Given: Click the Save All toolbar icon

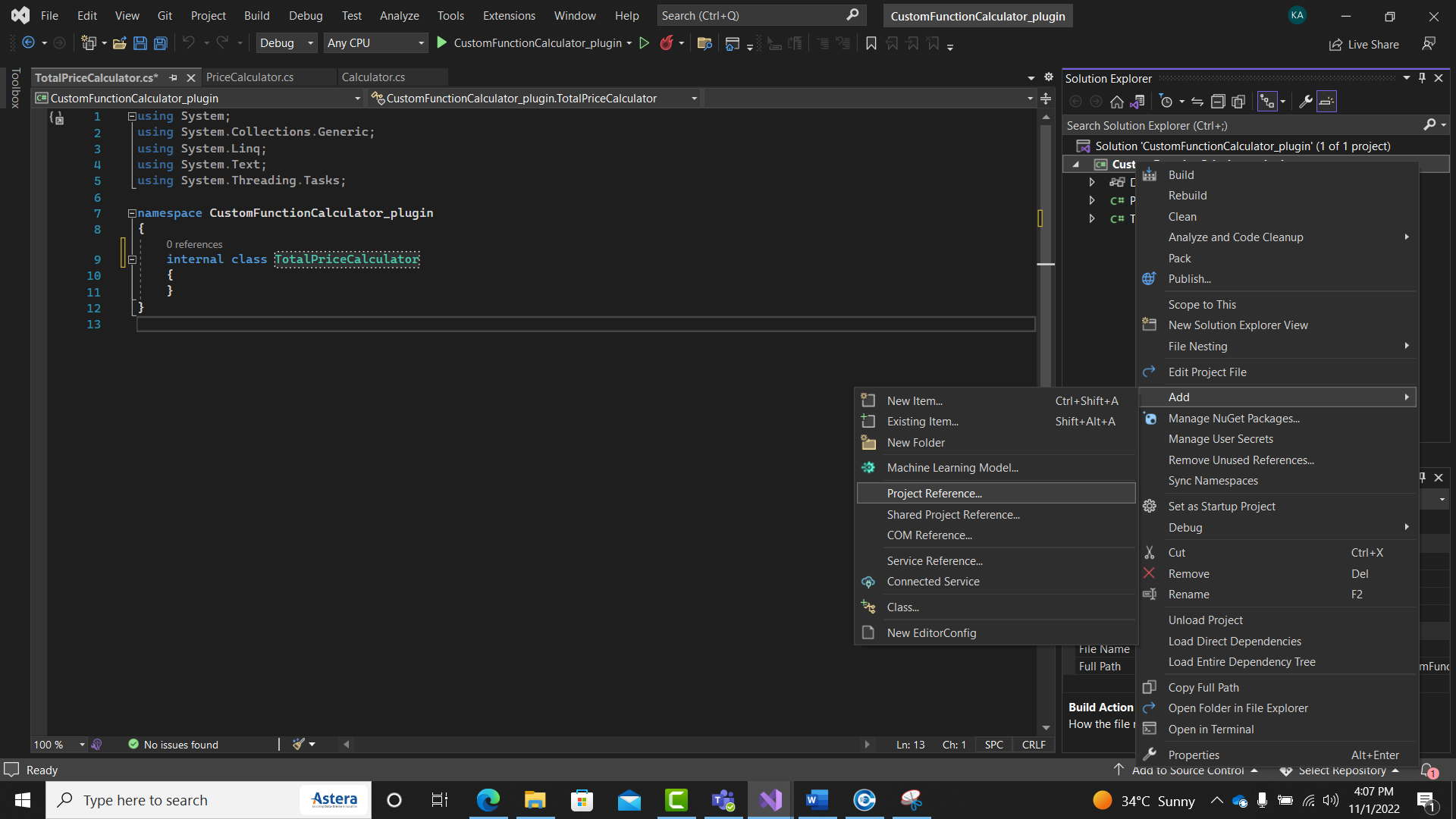Looking at the screenshot, I should tap(161, 44).
